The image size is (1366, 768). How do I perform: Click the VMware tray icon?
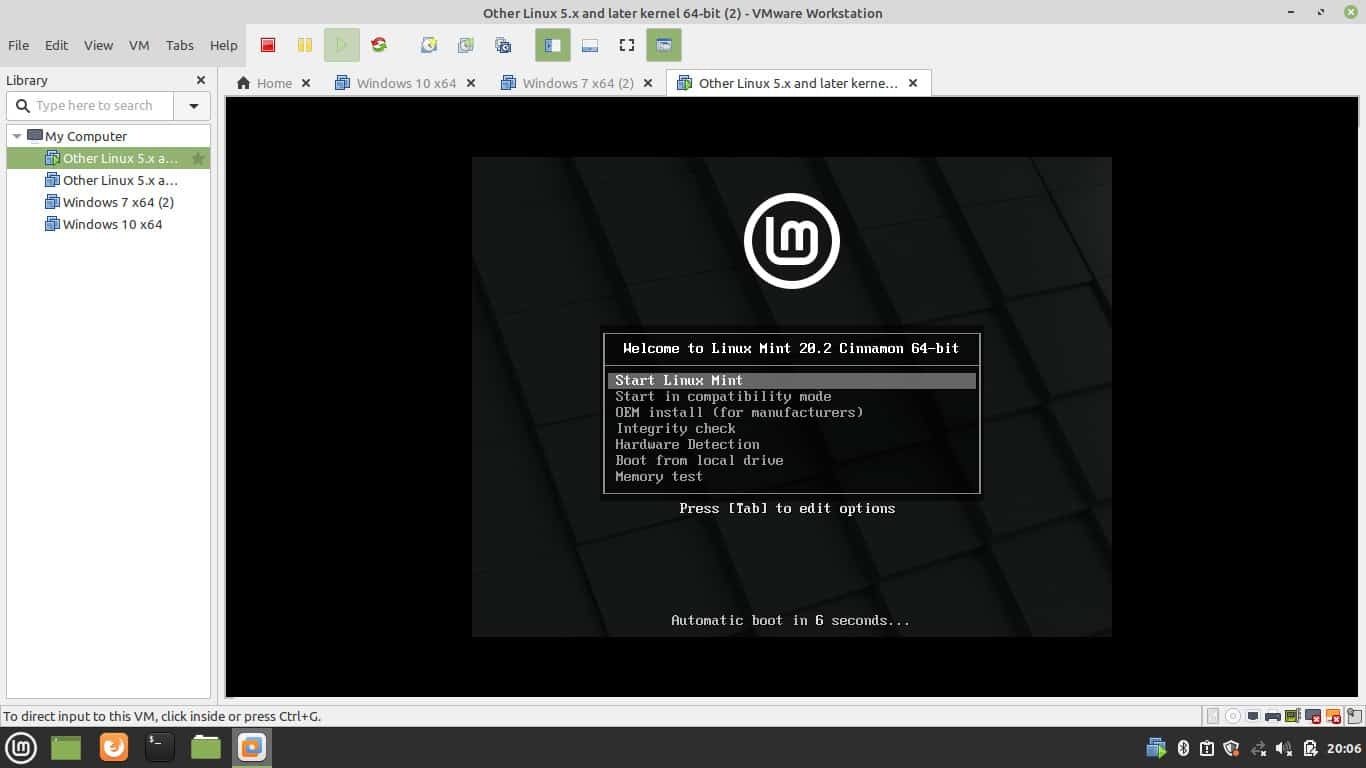coord(1156,748)
